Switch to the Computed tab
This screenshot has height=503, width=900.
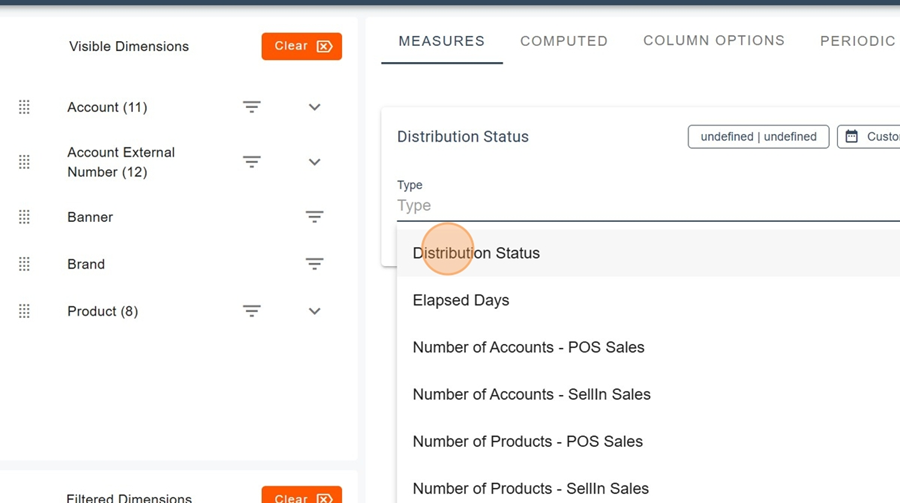click(x=564, y=41)
